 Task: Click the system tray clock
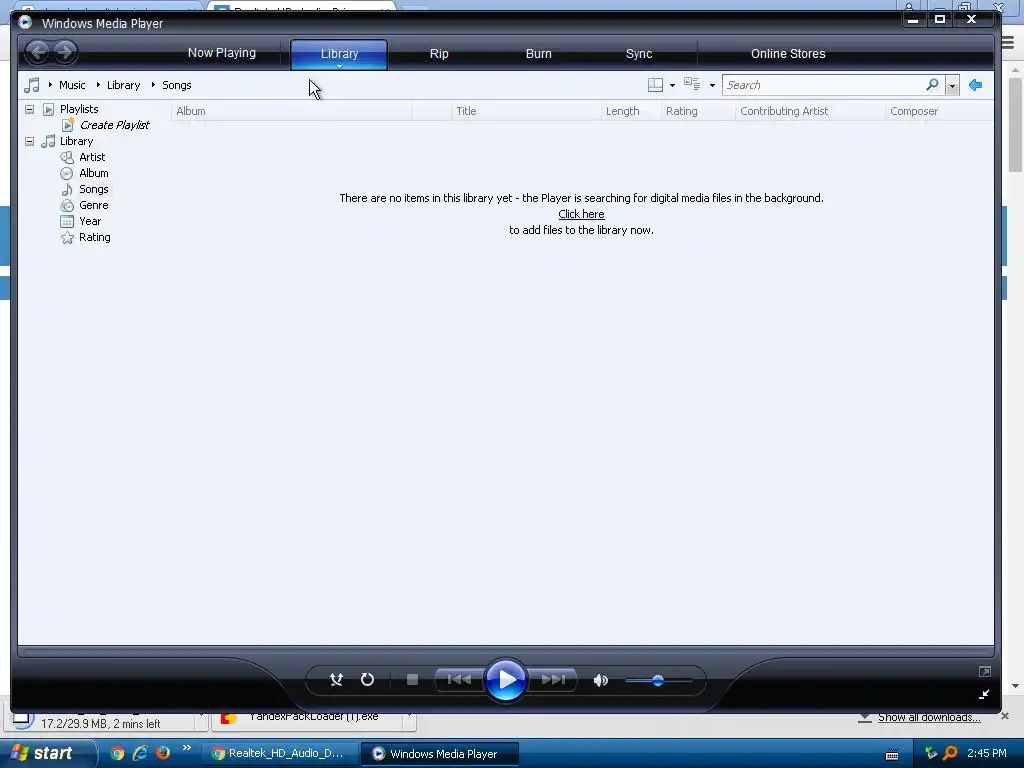[987, 753]
